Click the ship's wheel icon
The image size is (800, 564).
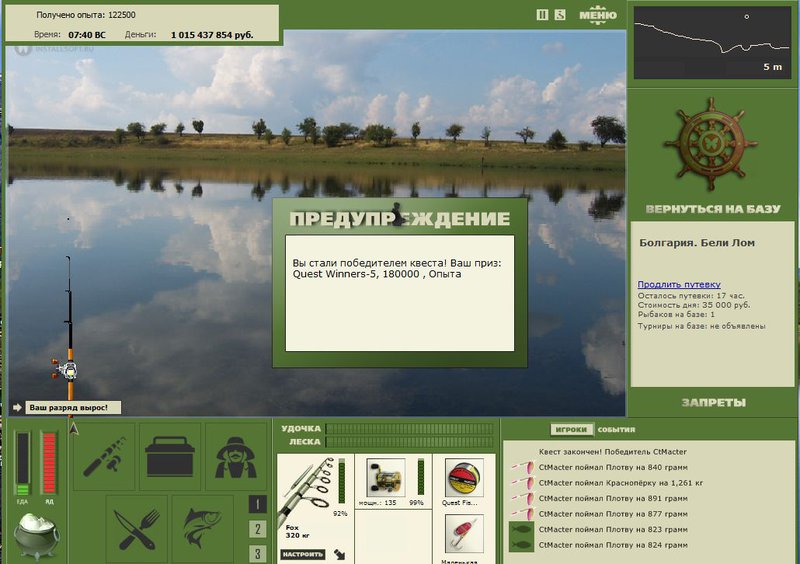[711, 144]
